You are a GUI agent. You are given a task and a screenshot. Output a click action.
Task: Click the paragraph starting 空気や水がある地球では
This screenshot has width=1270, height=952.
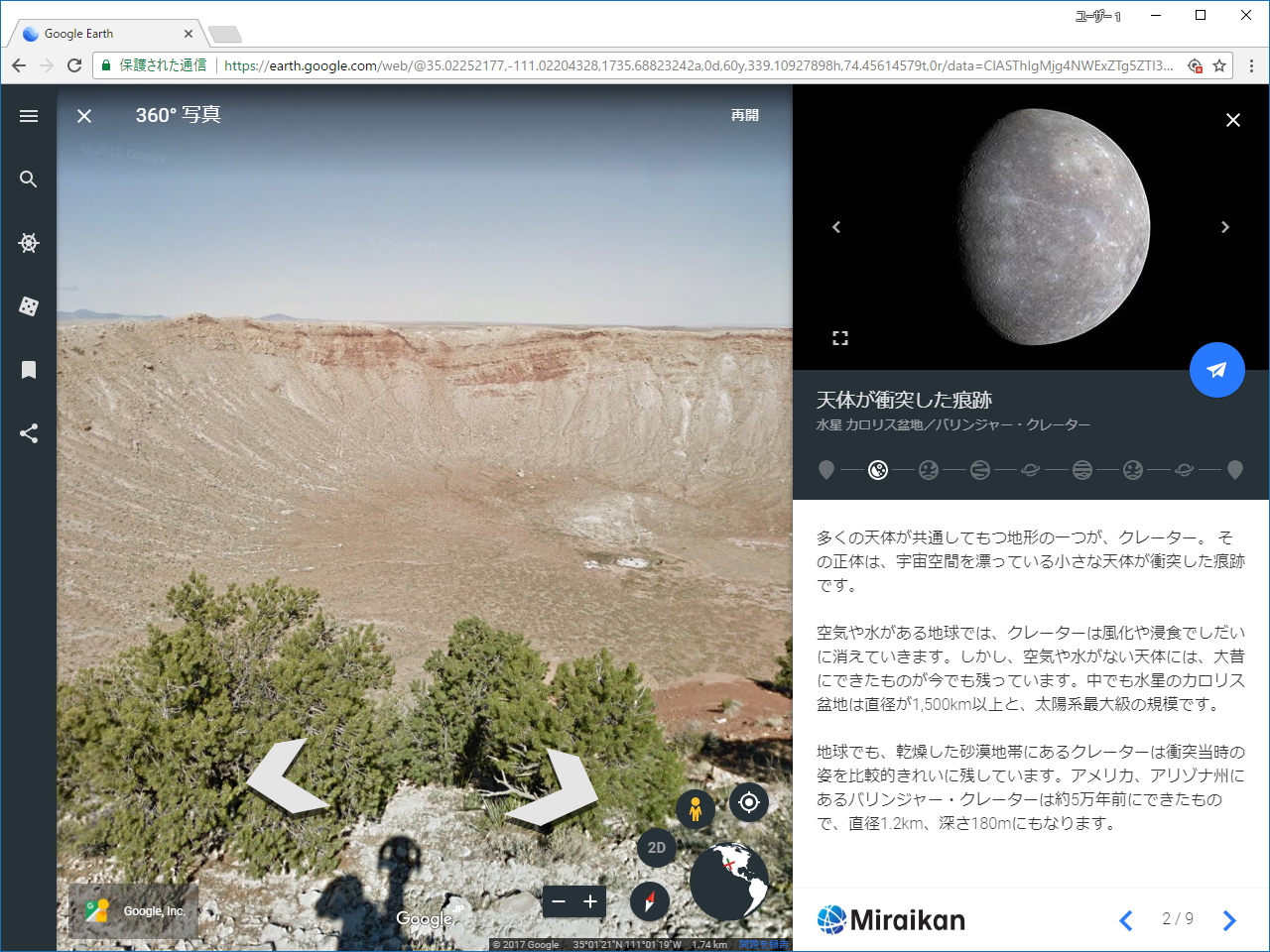point(1031,668)
